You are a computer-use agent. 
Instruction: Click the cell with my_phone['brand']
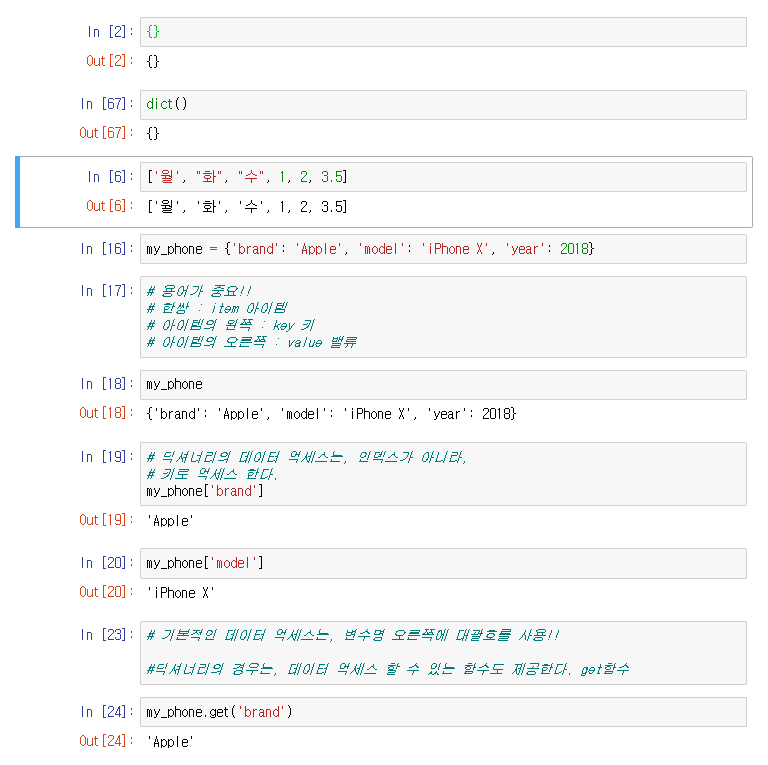click(443, 474)
